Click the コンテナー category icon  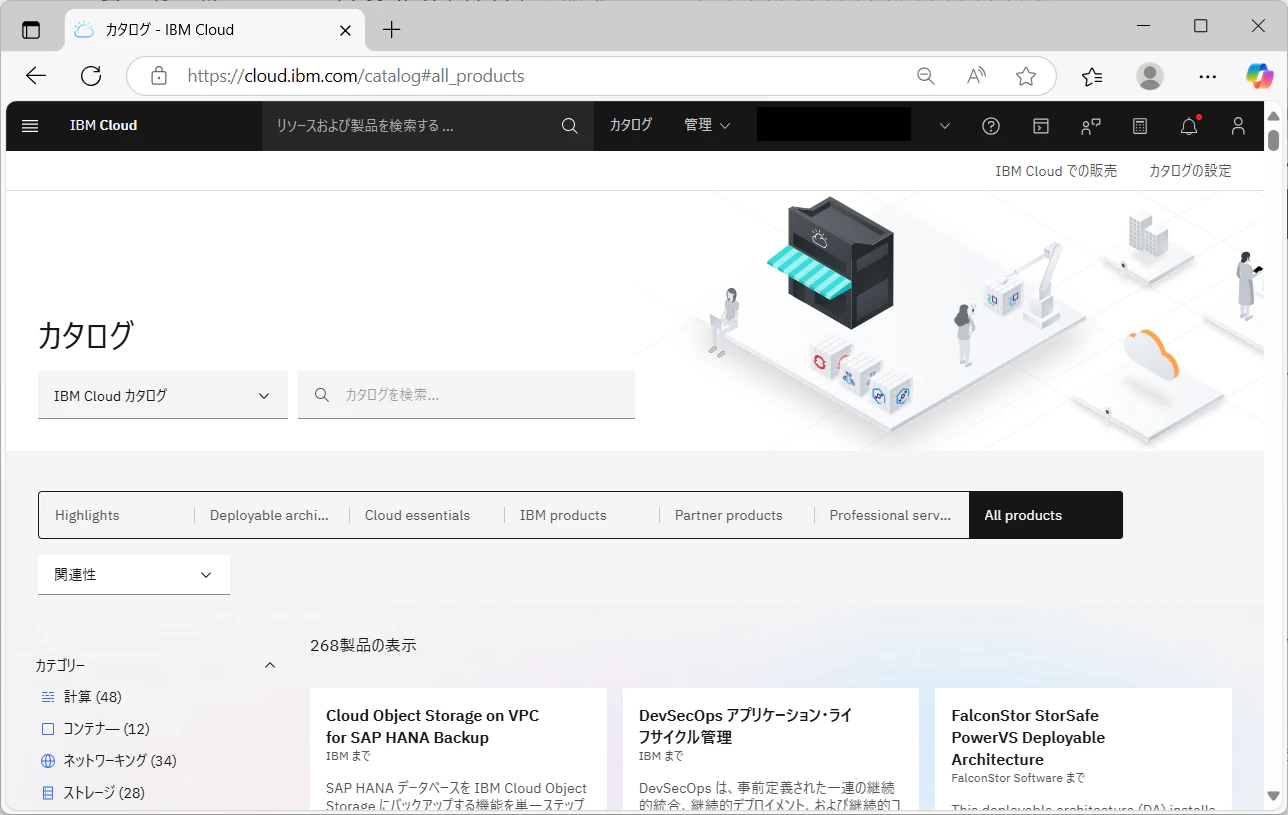[x=48, y=729]
